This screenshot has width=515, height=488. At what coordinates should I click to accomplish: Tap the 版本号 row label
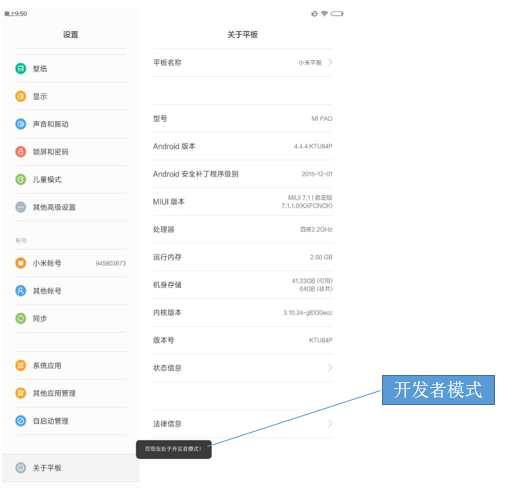point(163,340)
